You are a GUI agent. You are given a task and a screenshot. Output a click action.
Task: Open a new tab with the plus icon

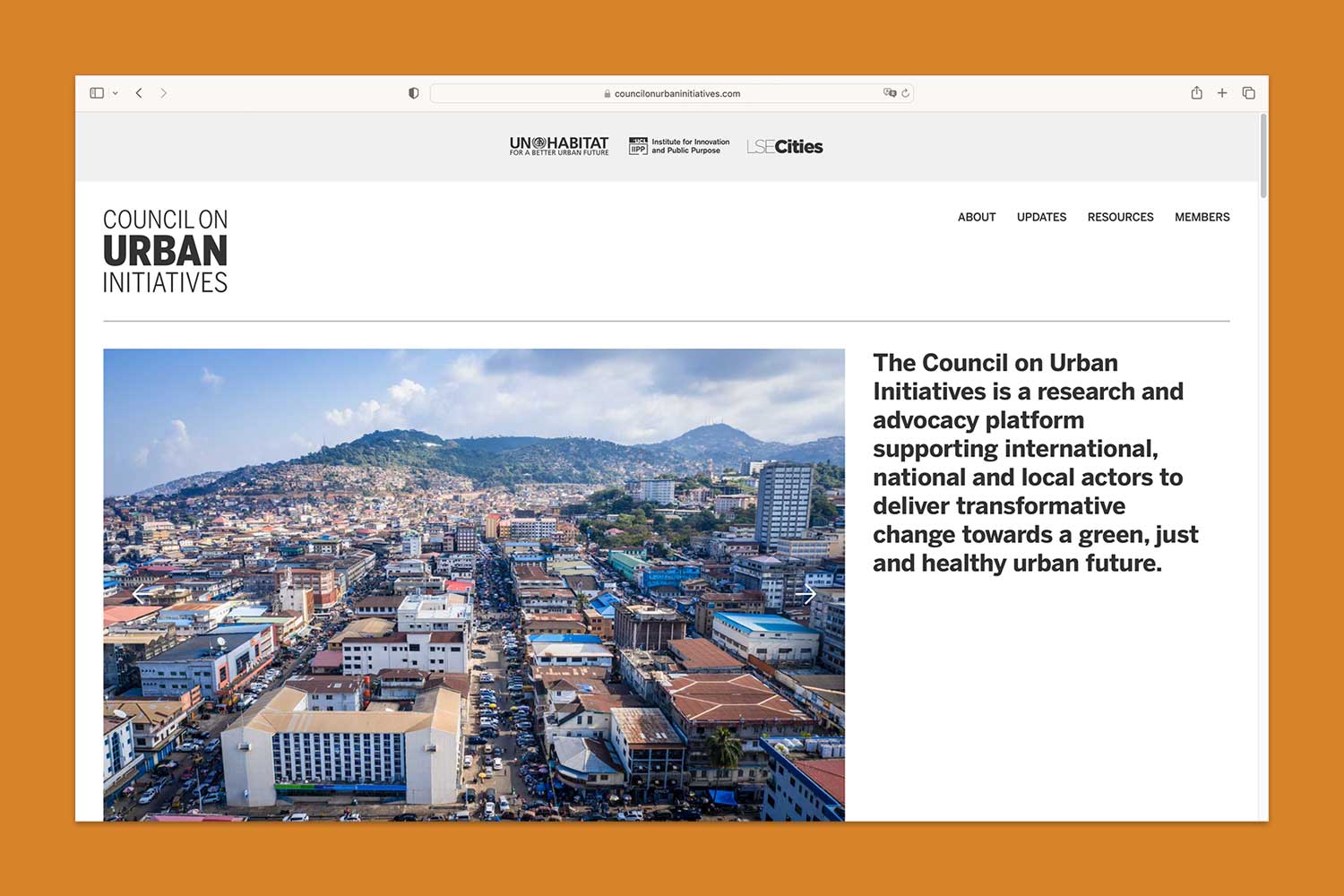pyautogui.click(x=1222, y=92)
